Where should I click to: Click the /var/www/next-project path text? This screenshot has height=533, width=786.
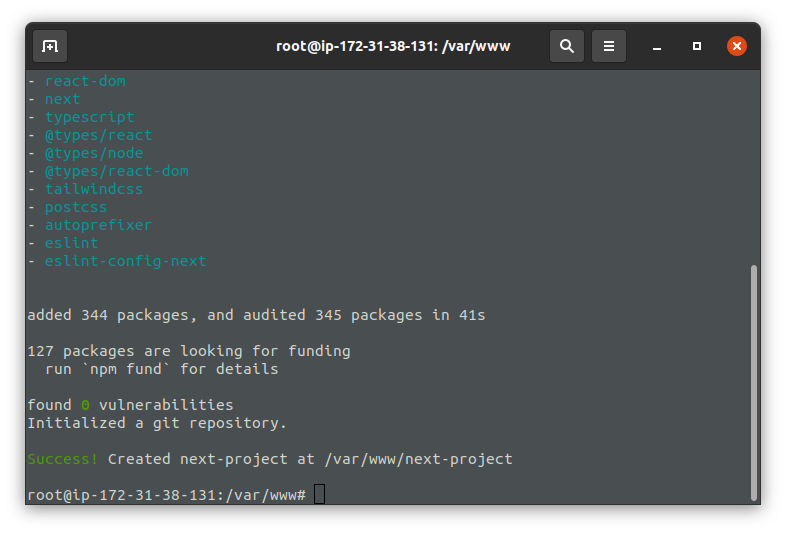[419, 459]
